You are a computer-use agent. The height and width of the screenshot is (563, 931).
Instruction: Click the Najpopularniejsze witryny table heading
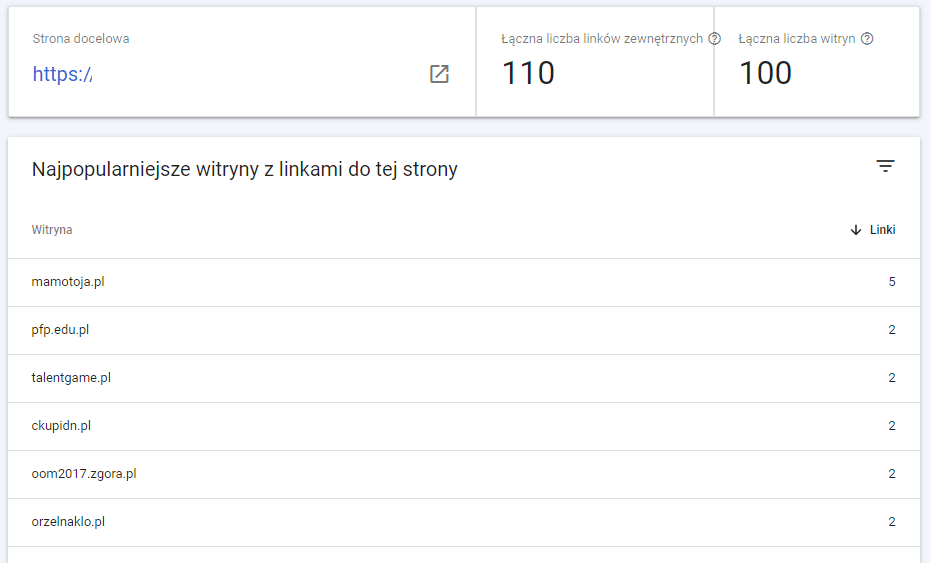tap(245, 169)
